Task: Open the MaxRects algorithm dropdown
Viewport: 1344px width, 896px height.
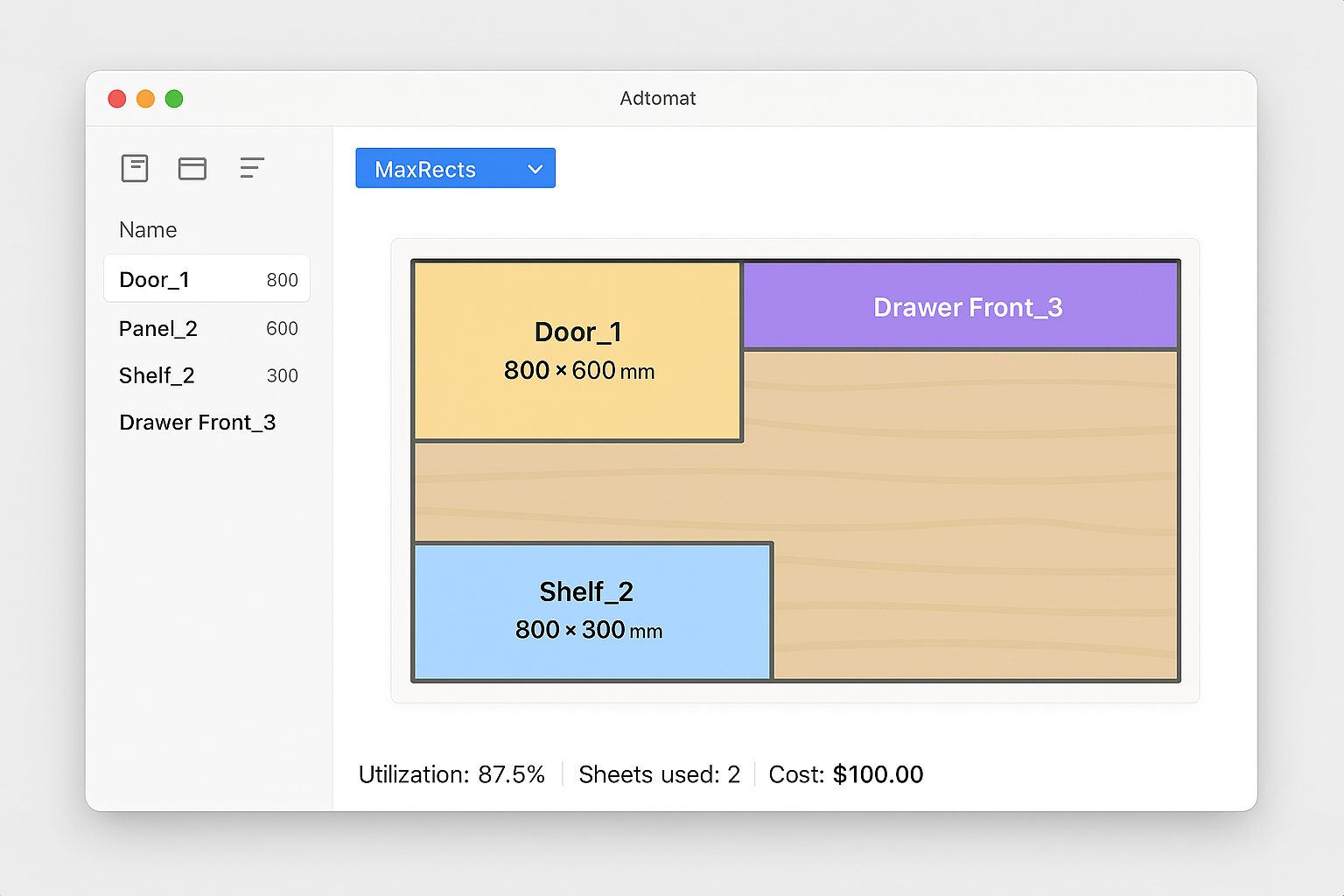Action: point(455,169)
